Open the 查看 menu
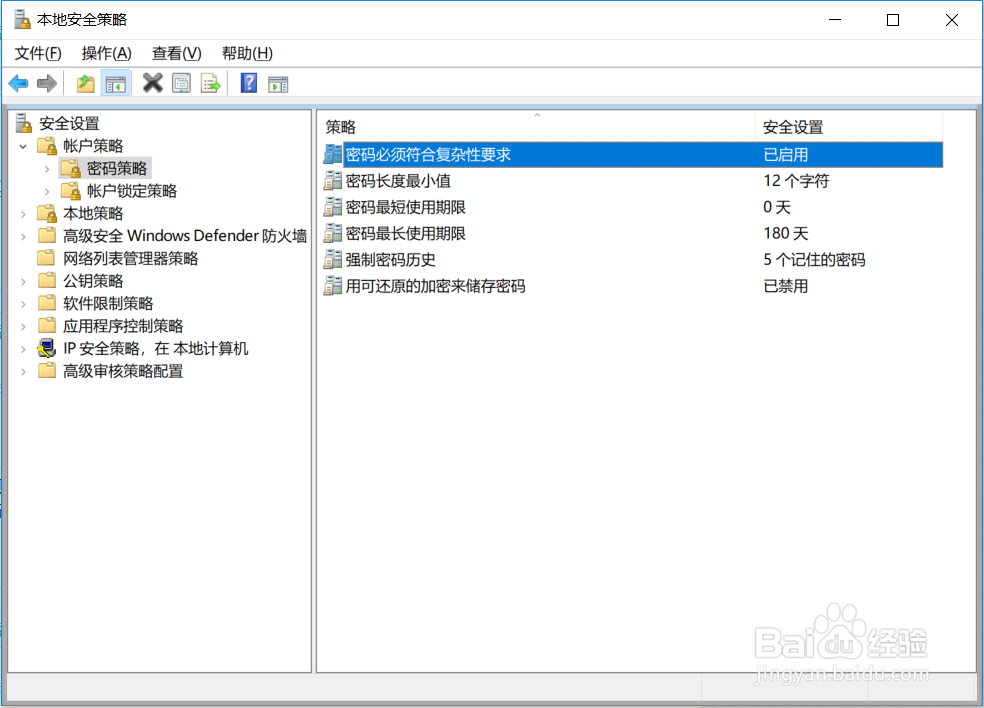Viewport: 984px width, 708px height. point(176,53)
